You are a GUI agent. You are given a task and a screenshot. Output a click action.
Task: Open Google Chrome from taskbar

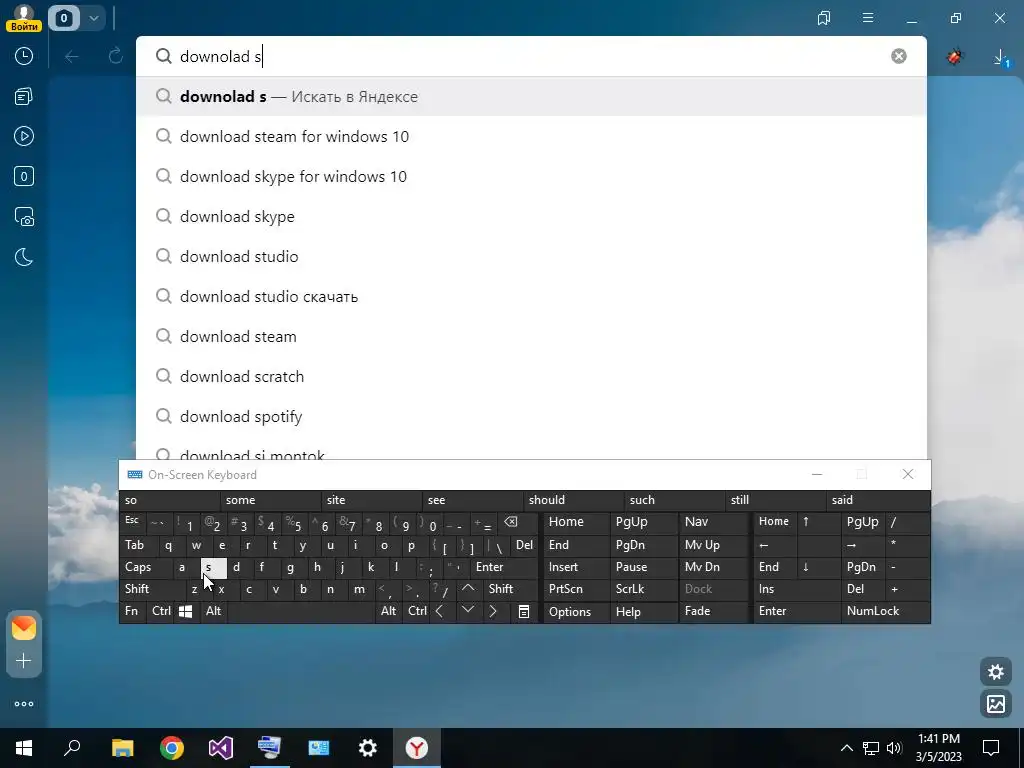point(172,748)
